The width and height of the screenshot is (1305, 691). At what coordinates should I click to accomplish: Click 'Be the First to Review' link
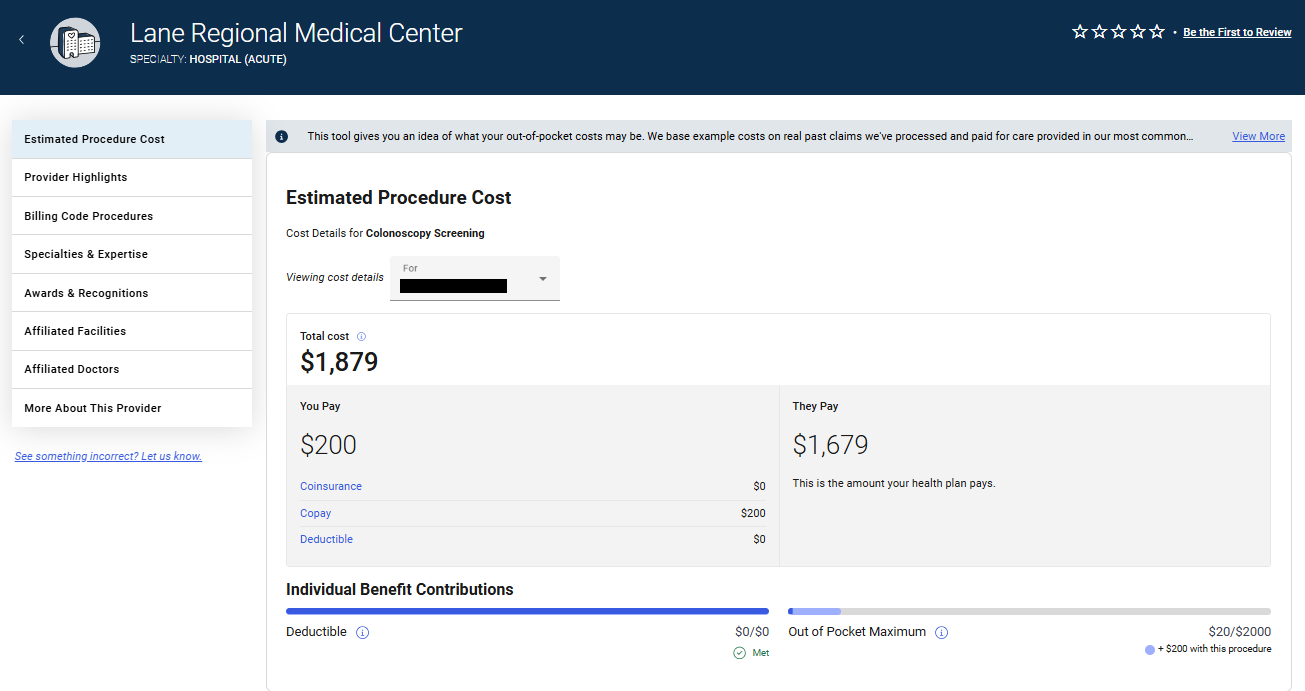[1237, 32]
